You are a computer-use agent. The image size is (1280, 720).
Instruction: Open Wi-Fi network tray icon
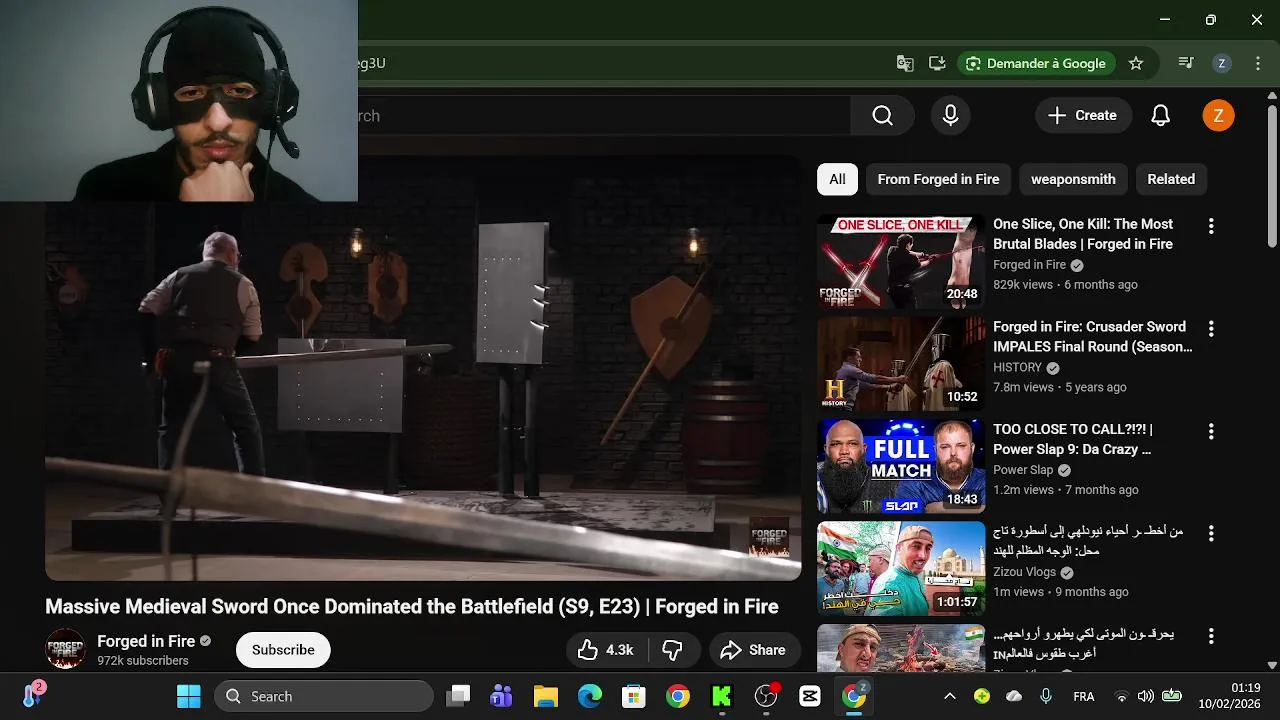click(1122, 696)
